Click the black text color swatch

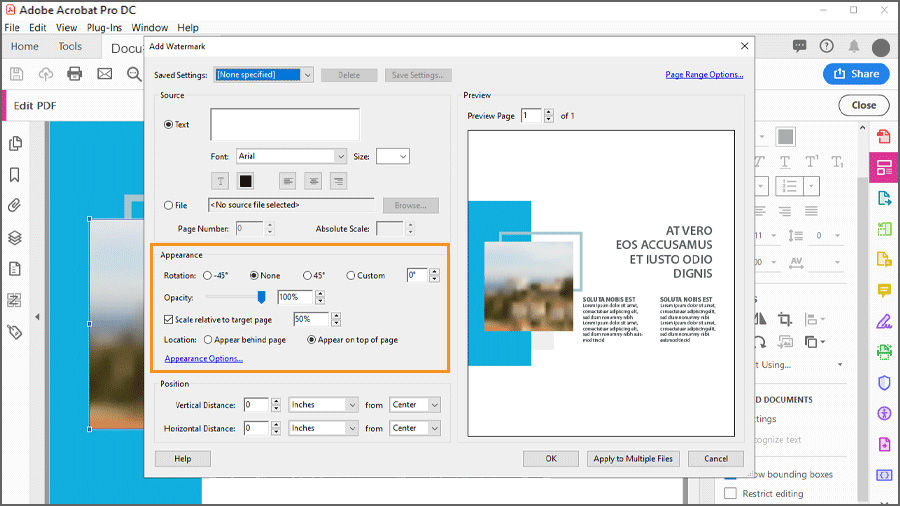(x=245, y=181)
